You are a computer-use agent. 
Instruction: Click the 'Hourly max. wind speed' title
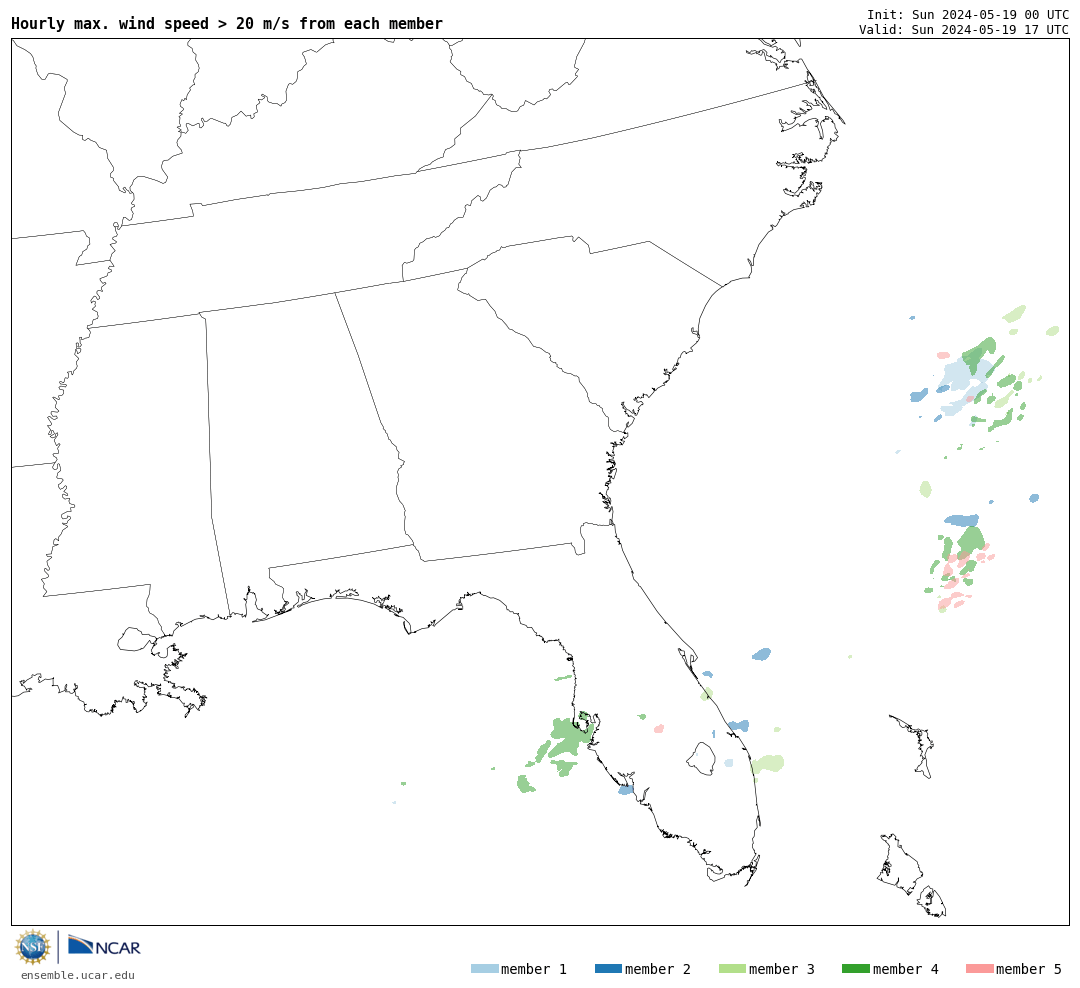[227, 23]
